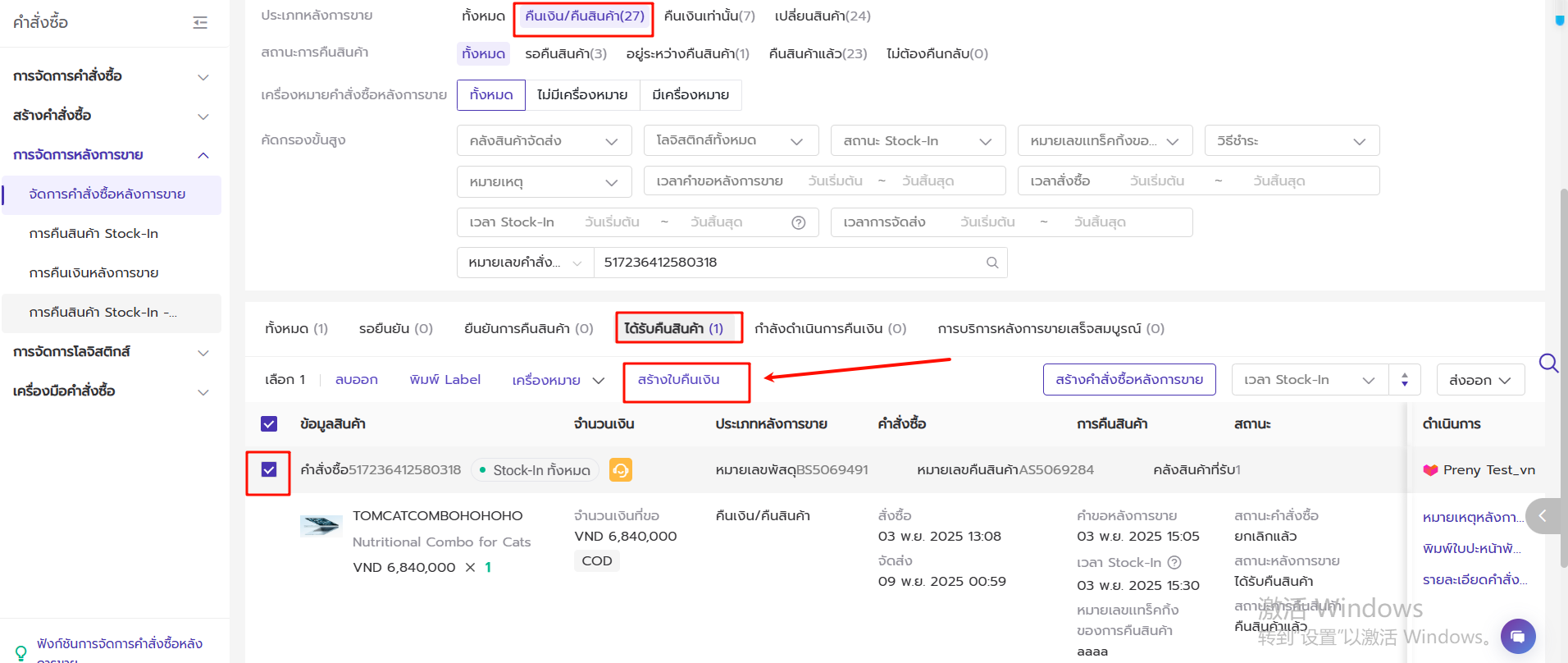This screenshot has height=663, width=1568.
Task: Open the คลังสินค้าจัดส่ง dropdown
Action: 544,140
